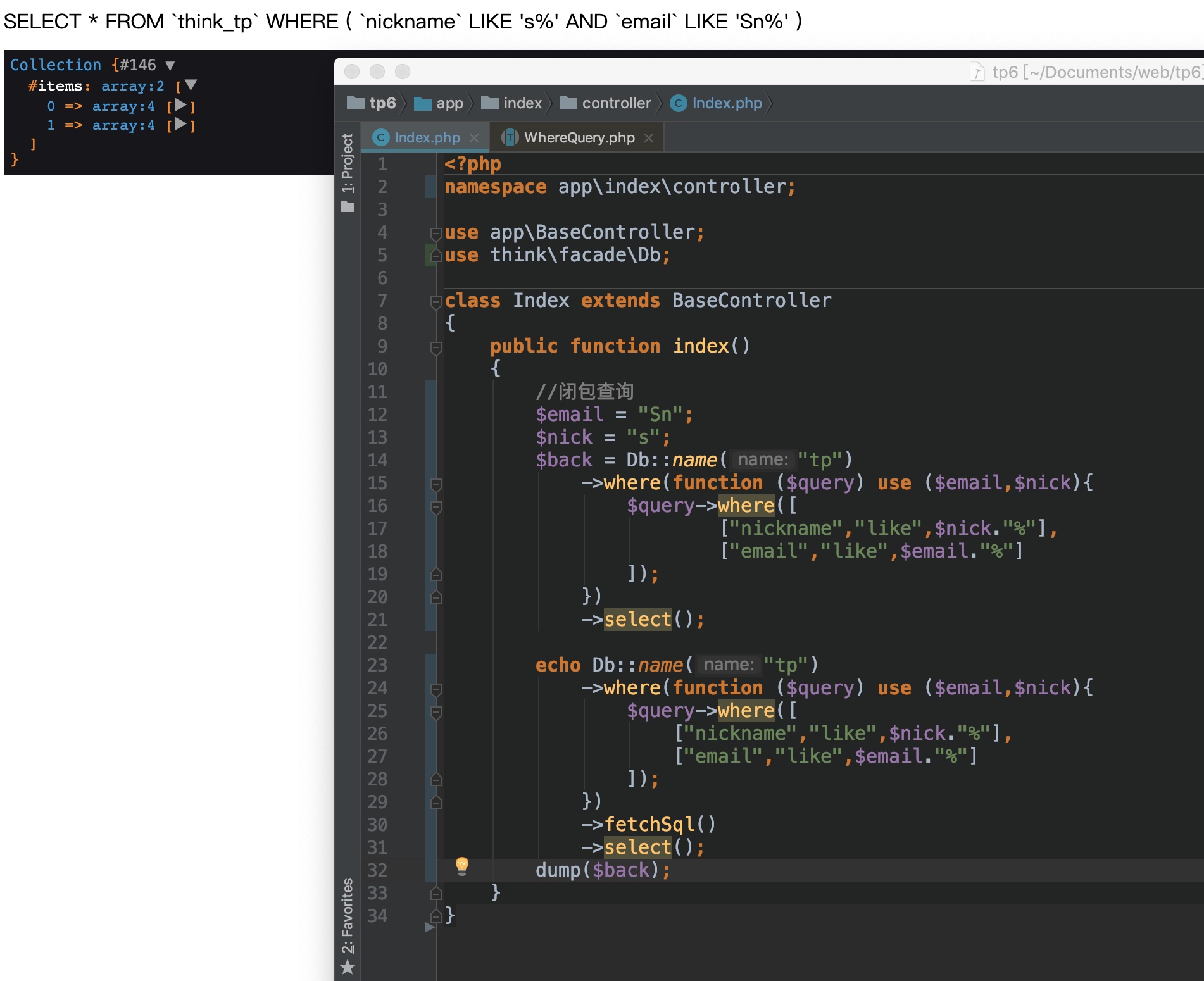
Task: Click the tp6 window title file icon
Action: pyautogui.click(x=977, y=72)
